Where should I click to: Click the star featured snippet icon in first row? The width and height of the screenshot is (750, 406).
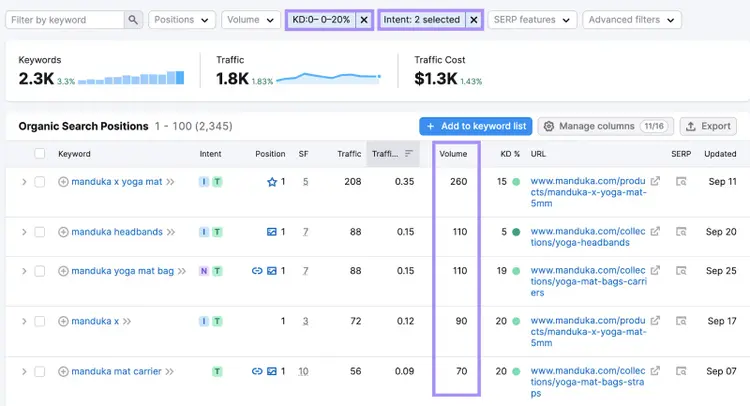tap(272, 182)
